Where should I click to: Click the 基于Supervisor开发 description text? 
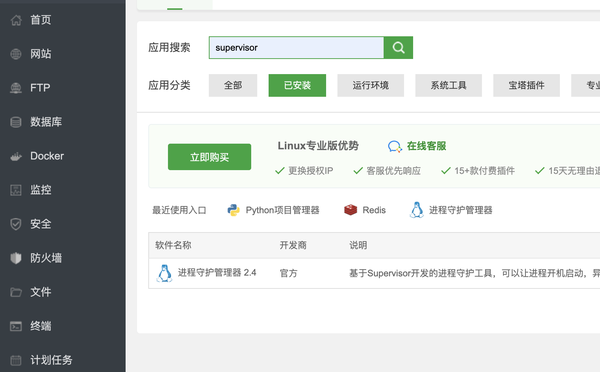[x=474, y=273]
